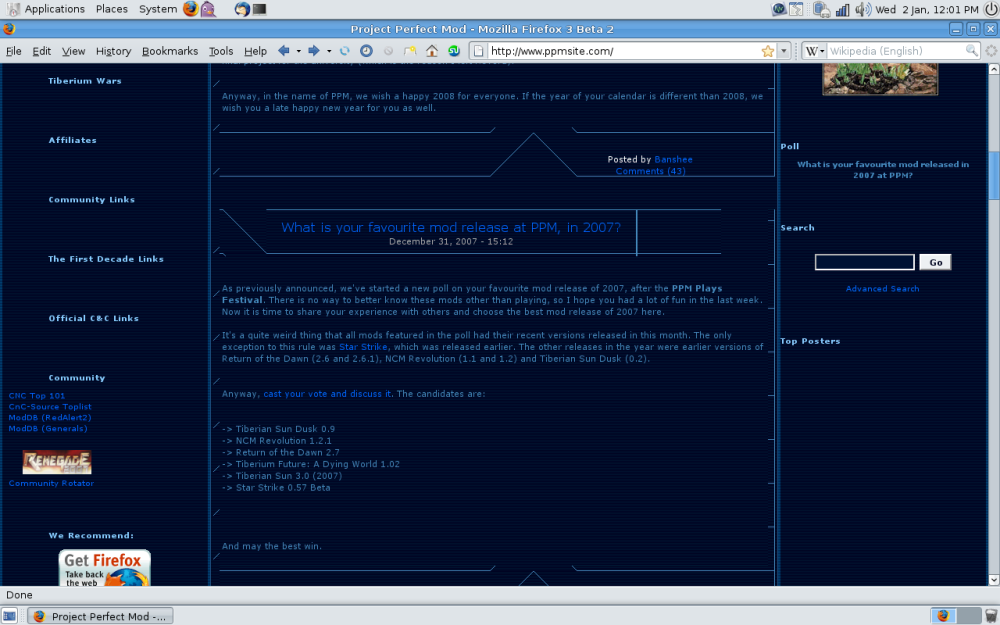Bookmark this page with the star icon

pos(768,51)
